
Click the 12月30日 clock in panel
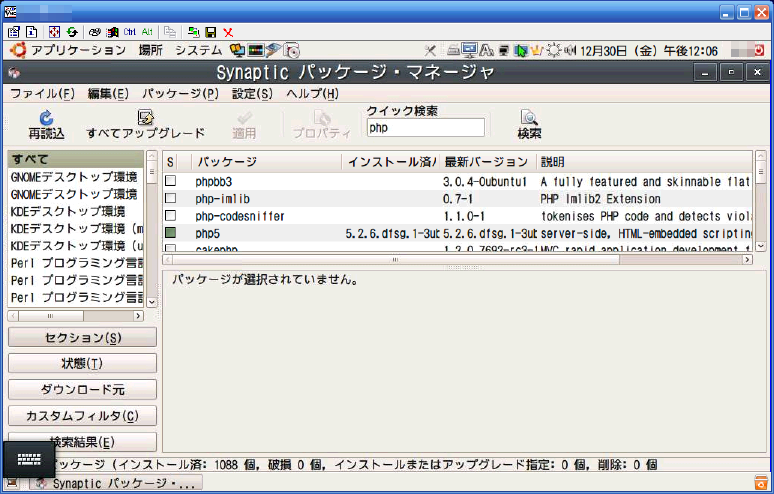[x=649, y=51]
